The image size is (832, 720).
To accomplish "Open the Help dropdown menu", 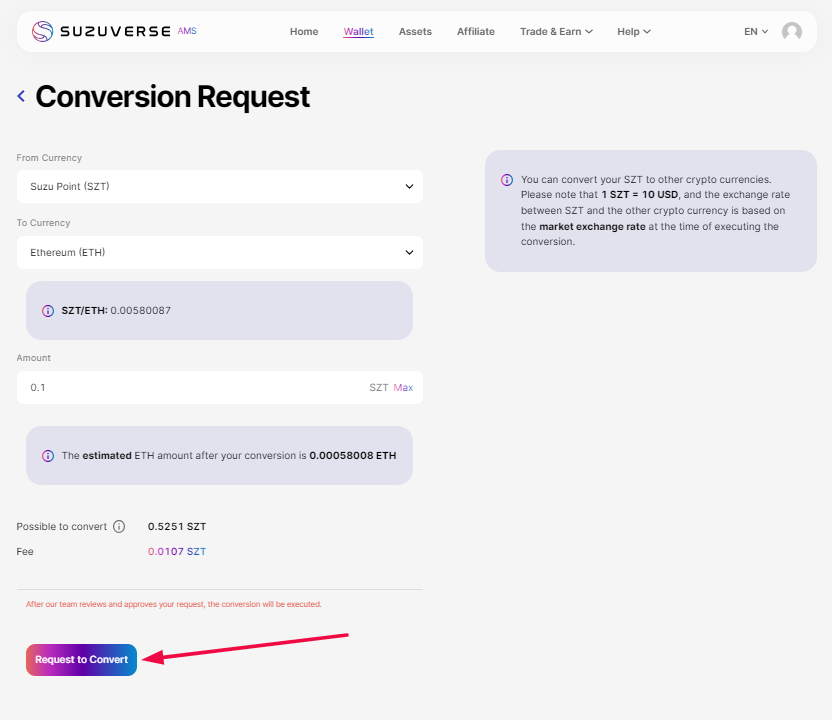I will 633,32.
